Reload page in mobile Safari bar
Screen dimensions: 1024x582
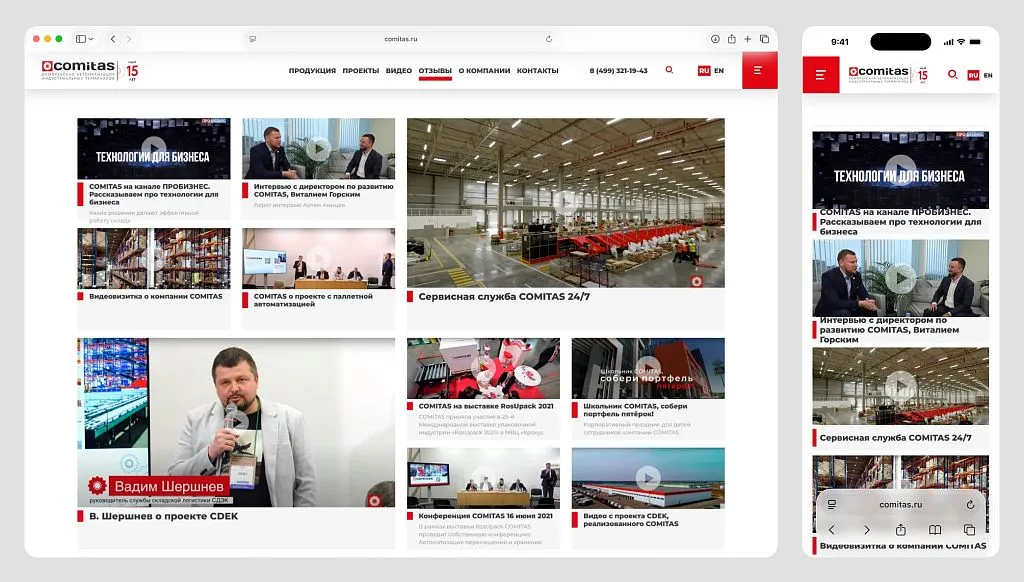970,504
